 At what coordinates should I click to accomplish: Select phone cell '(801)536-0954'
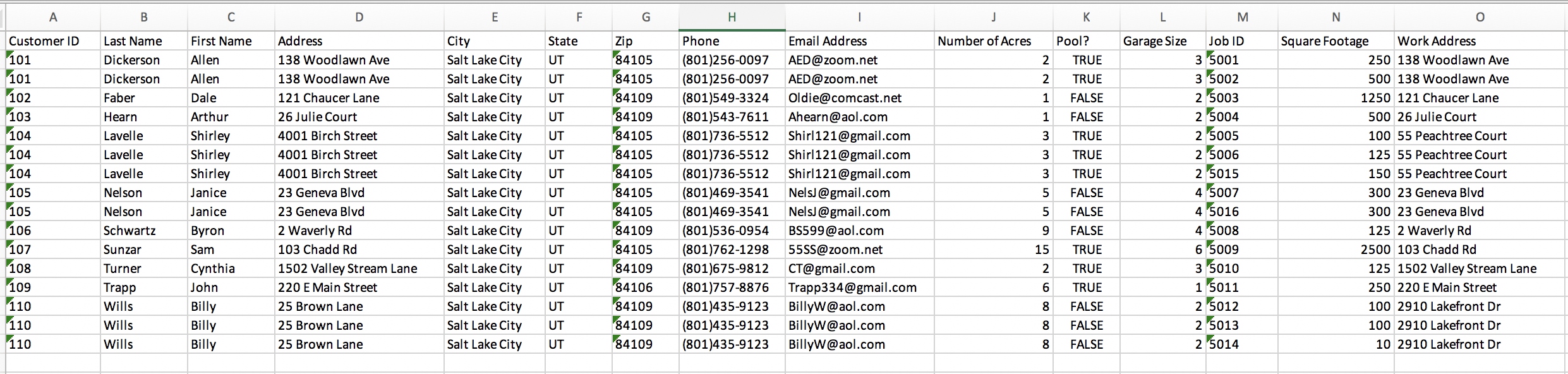coord(732,231)
